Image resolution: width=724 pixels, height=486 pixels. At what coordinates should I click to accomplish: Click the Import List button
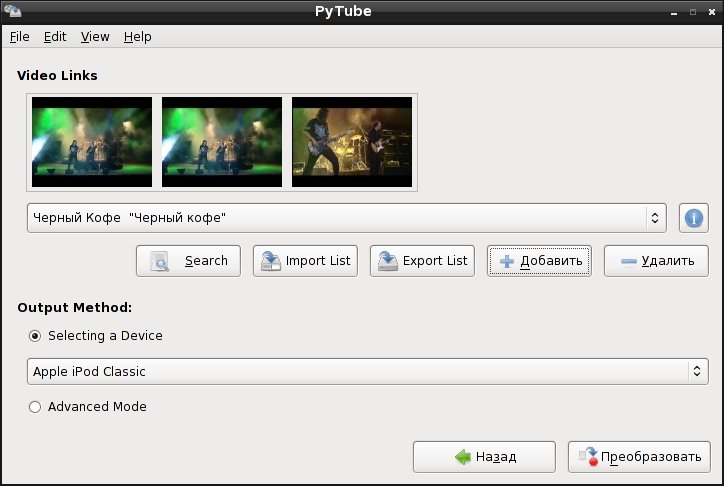pyautogui.click(x=305, y=261)
